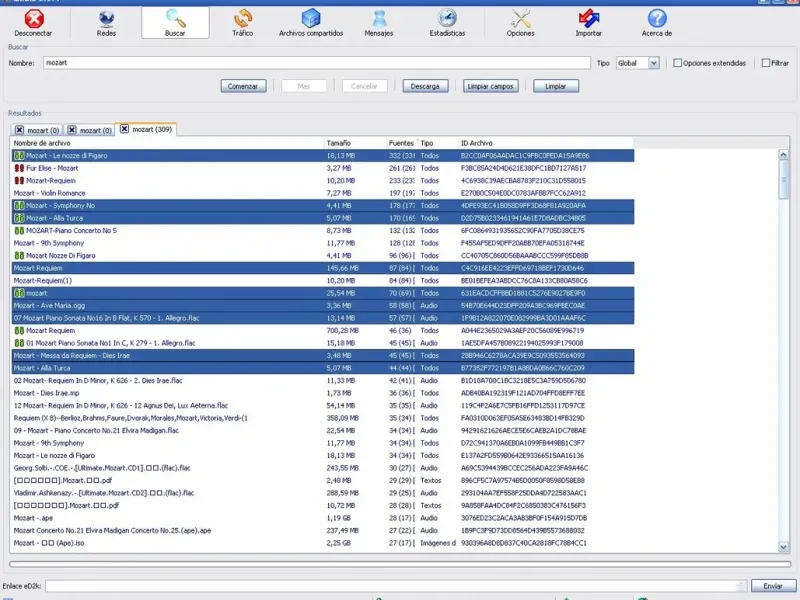Sort results by Fuentes column header
Image resolution: width=800 pixels, height=600 pixels.
click(401, 143)
